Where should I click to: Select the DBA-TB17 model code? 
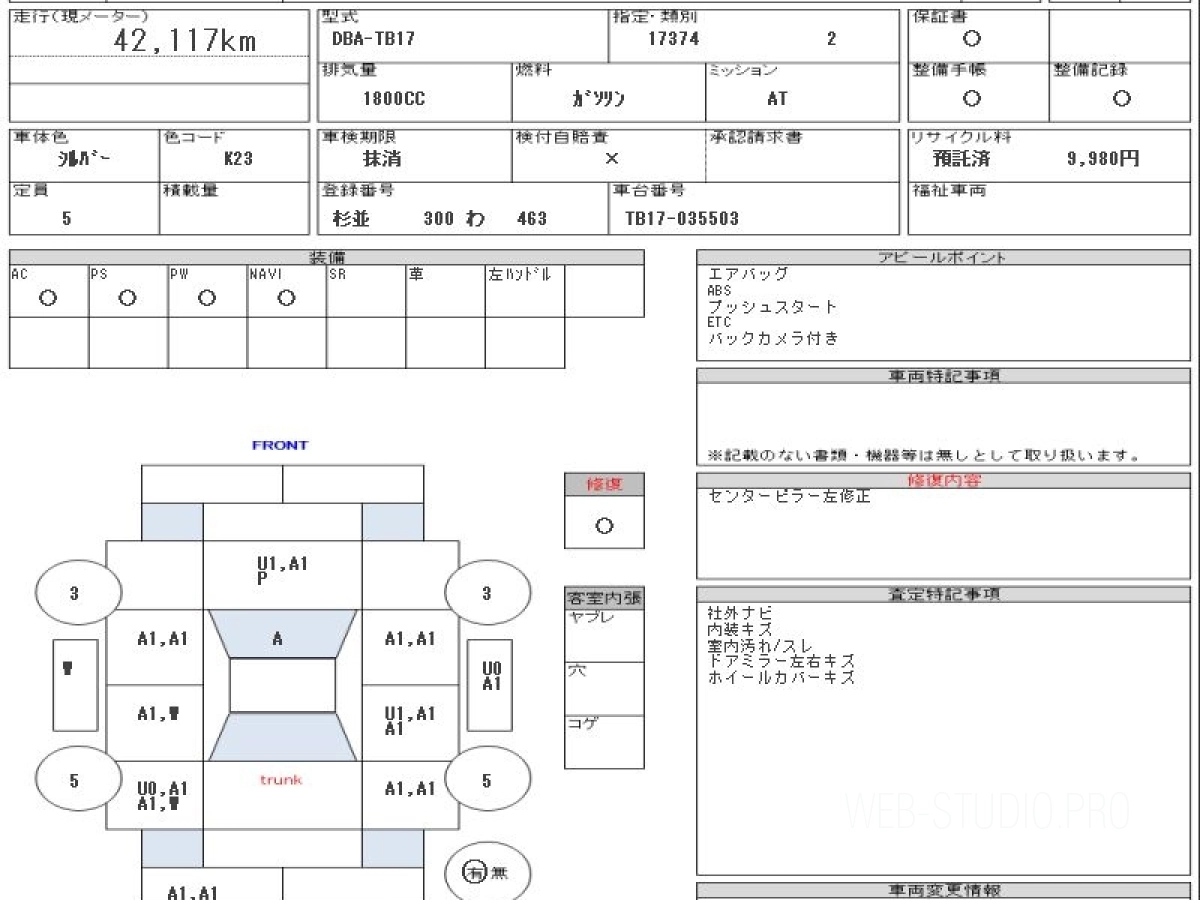point(373,40)
